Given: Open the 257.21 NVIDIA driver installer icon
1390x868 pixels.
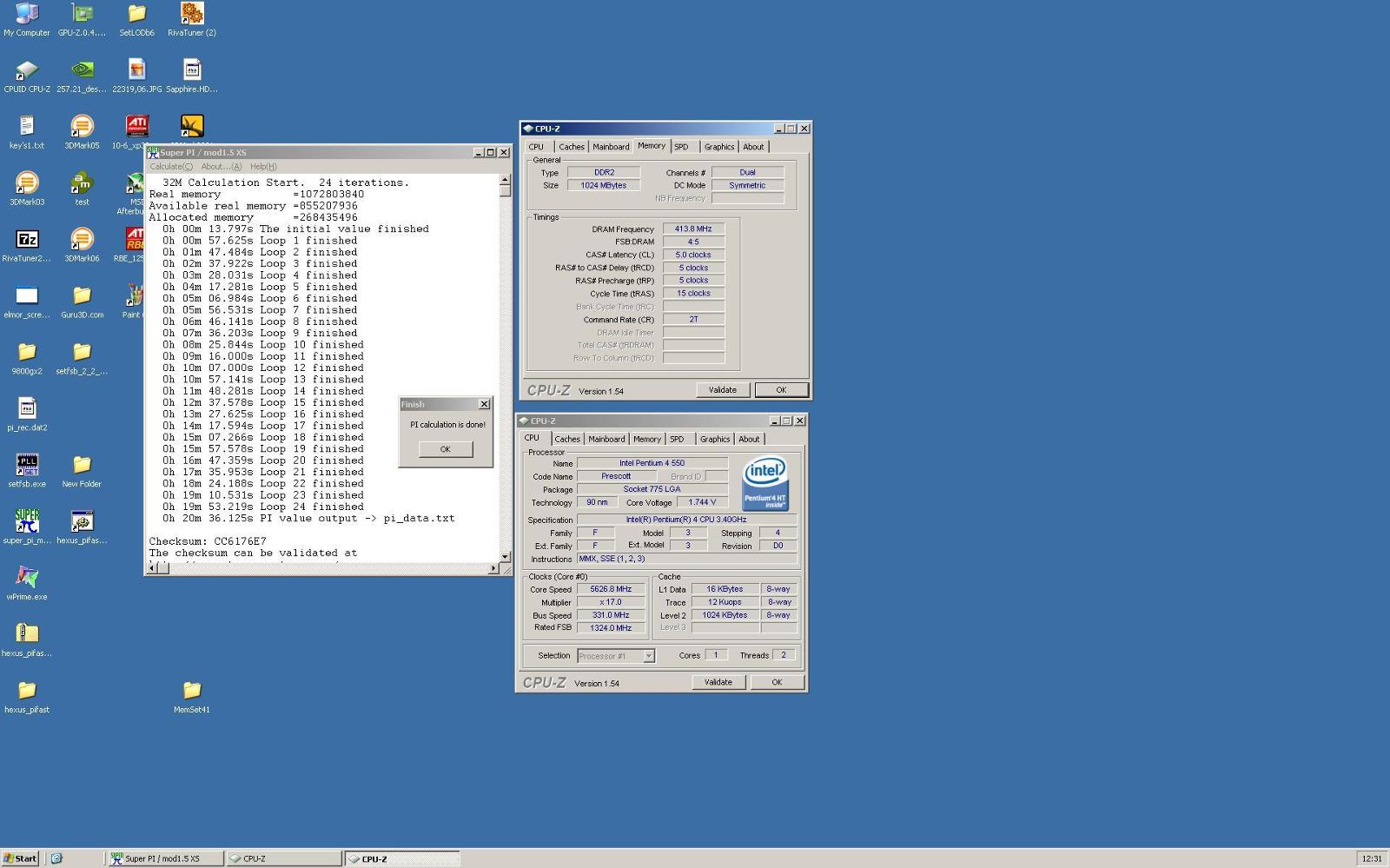Looking at the screenshot, I should pos(82,76).
